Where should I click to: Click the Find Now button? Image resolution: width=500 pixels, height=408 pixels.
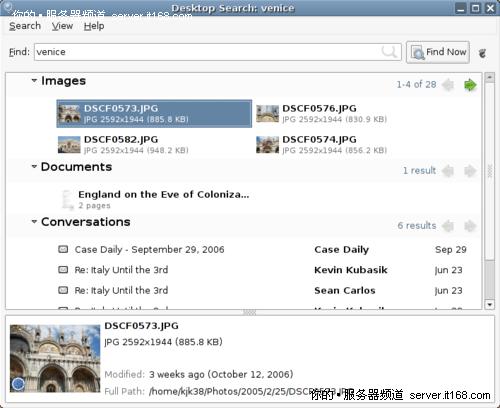click(x=438, y=52)
